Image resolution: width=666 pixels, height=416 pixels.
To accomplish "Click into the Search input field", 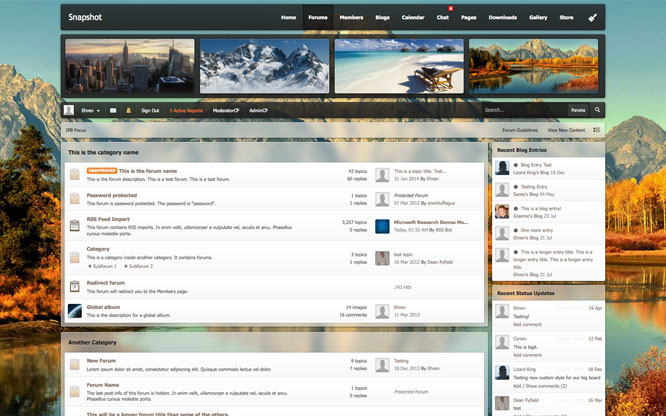I will click(x=520, y=110).
